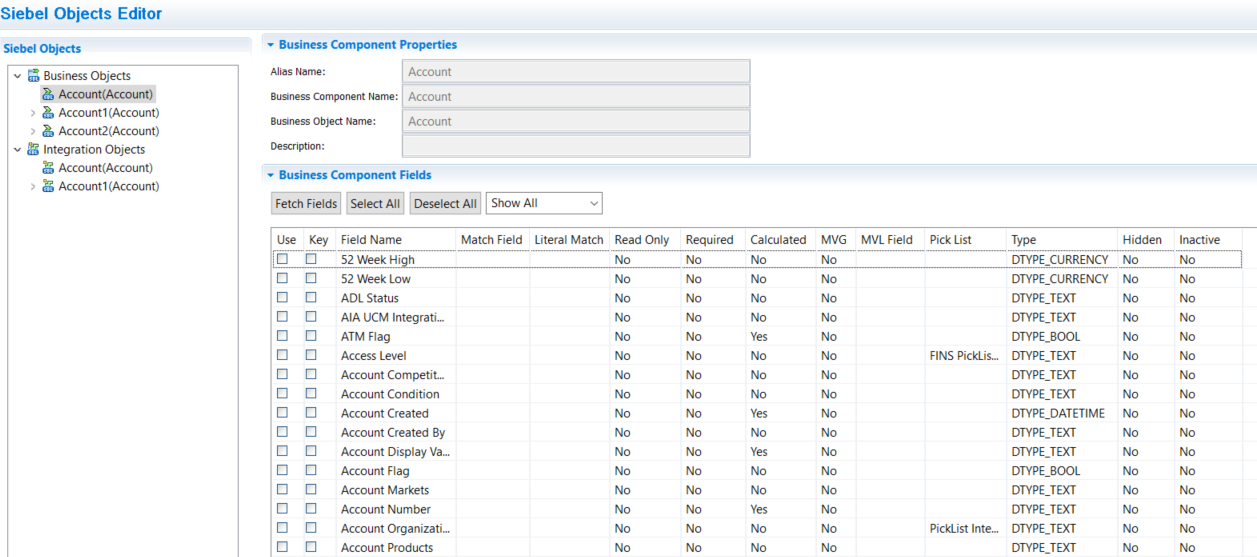Check the Use box for Account Condition
The image size is (1257, 557).
point(282,393)
